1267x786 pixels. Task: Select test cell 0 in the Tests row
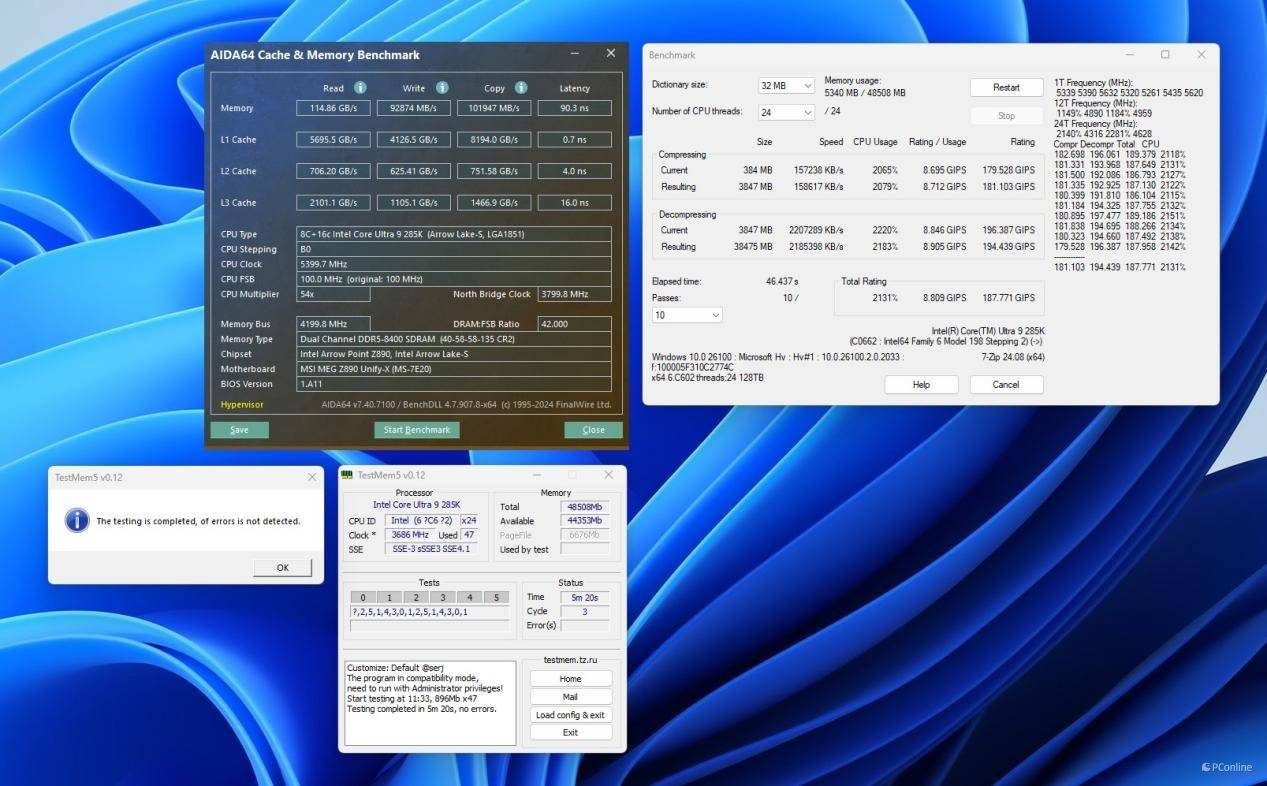(363, 598)
